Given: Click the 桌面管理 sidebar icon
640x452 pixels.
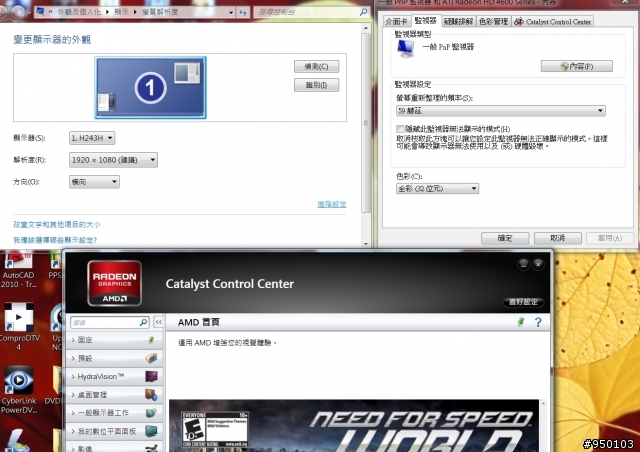Looking at the screenshot, I should [151, 394].
